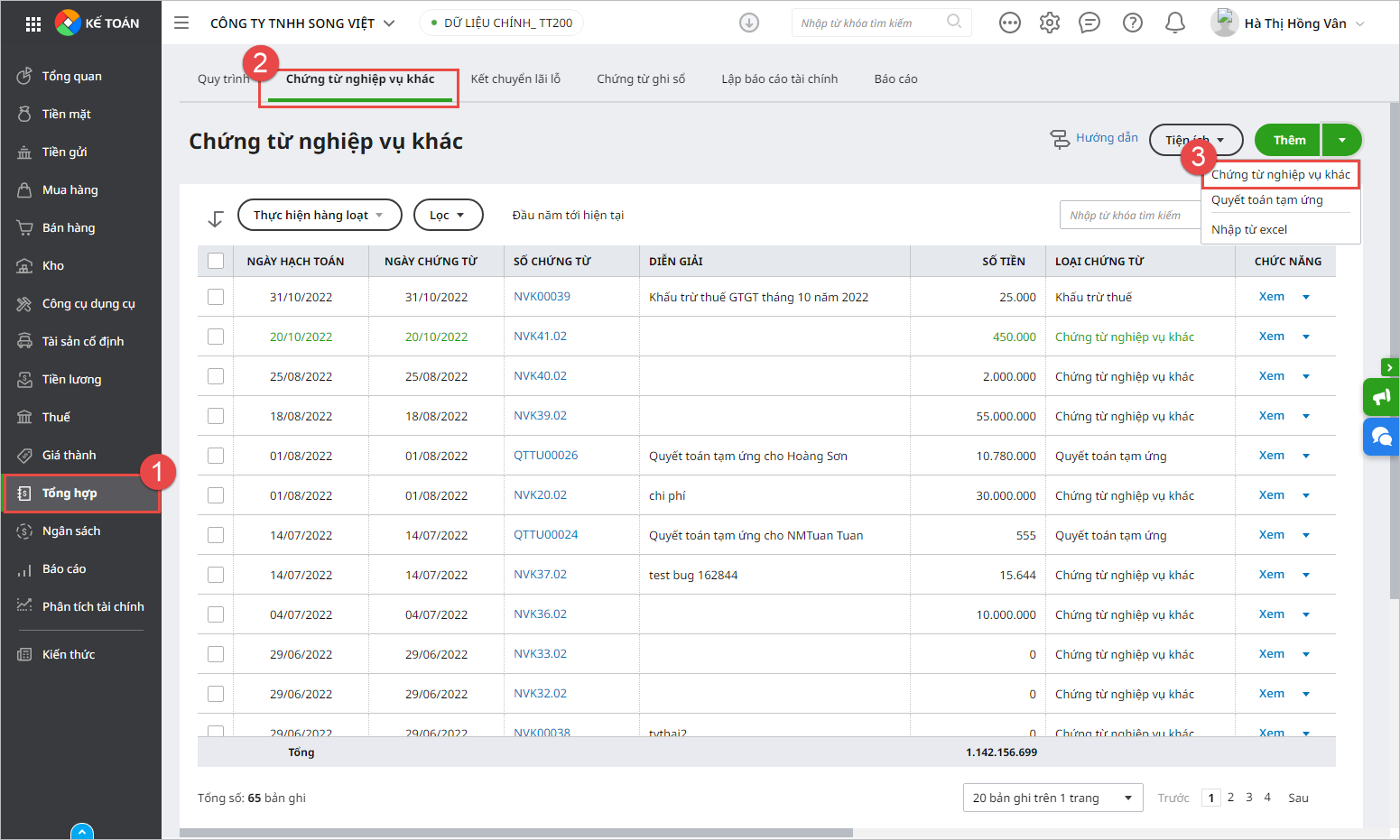Image resolution: width=1400 pixels, height=840 pixels.
Task: Click the green announcement megaphone icon
Action: 1381,397
